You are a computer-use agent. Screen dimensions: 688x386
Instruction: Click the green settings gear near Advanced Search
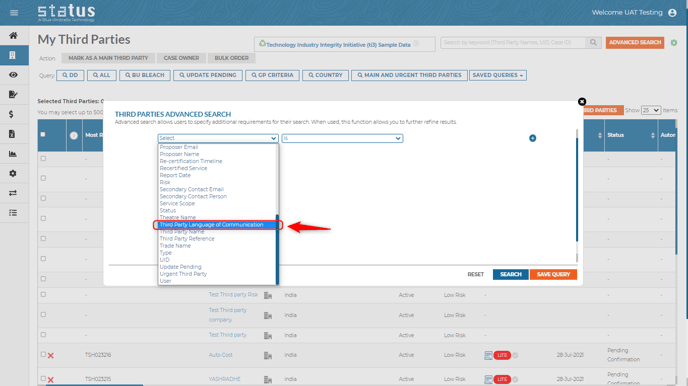pos(674,43)
